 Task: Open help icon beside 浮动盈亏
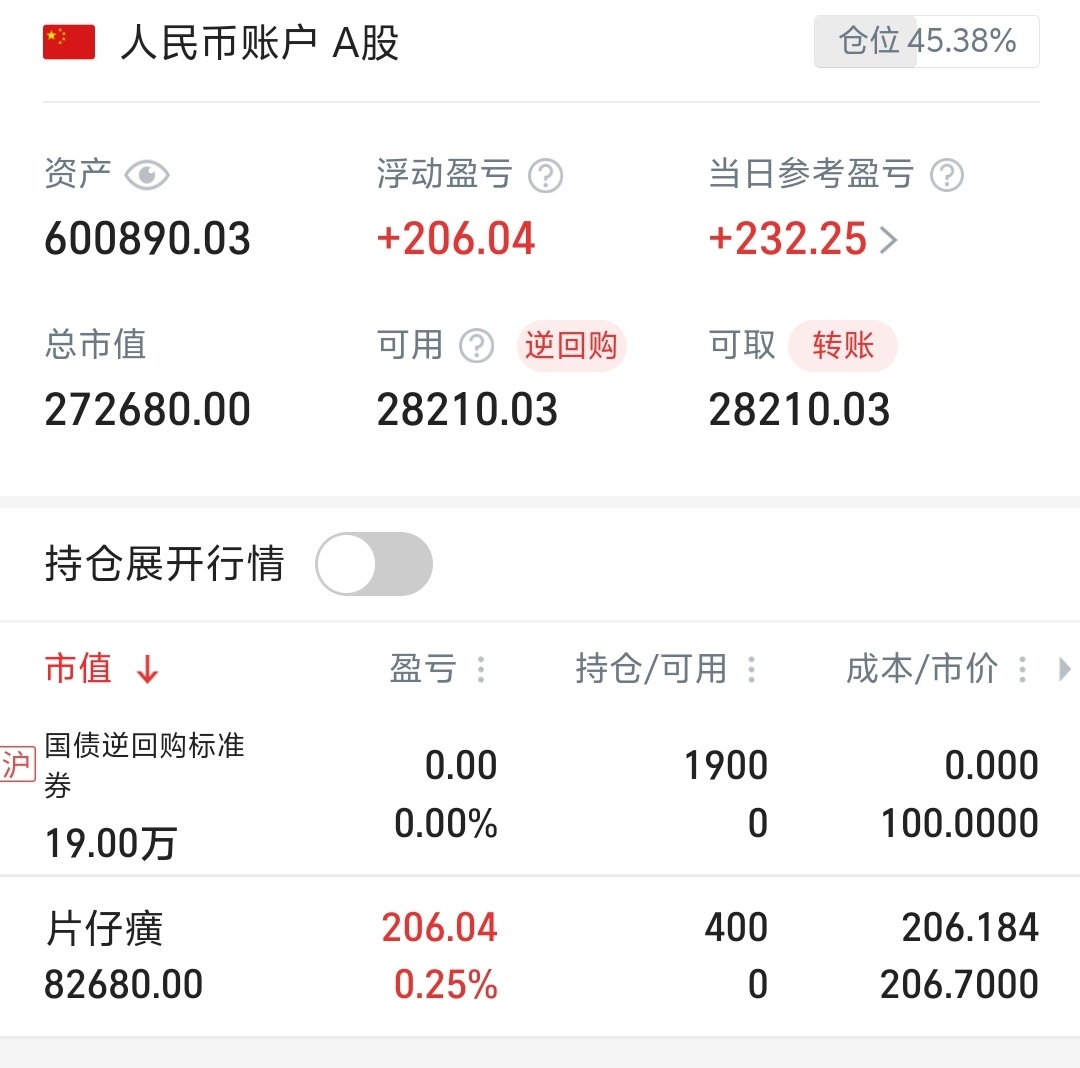click(546, 176)
